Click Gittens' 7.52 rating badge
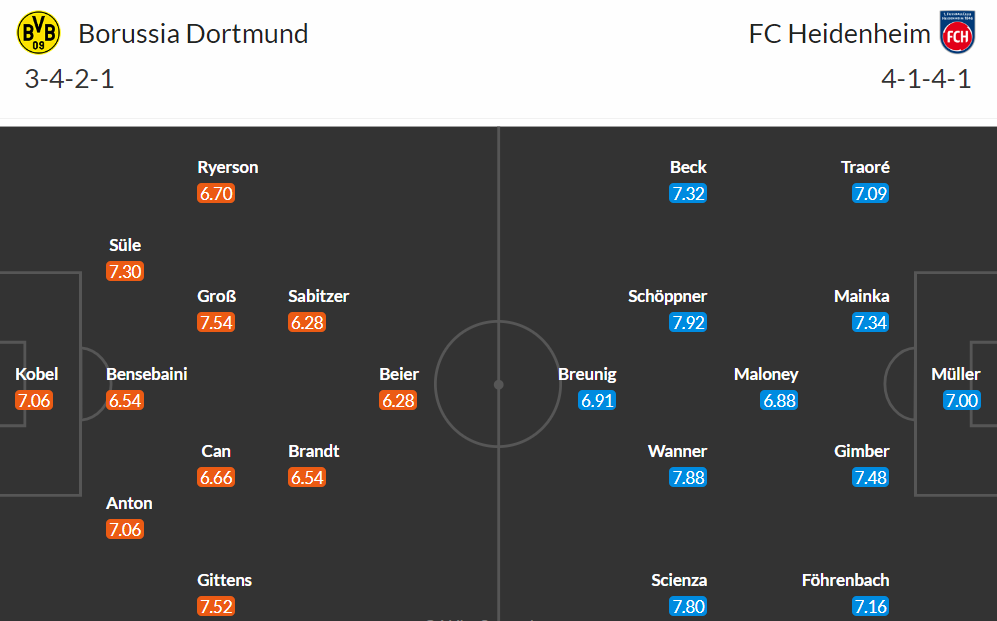Viewport: 997px width, 621px height. tap(216, 606)
